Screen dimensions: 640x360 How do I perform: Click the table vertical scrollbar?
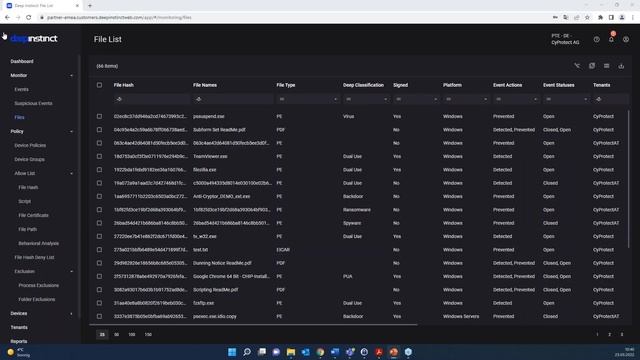pyautogui.click(x=628, y=178)
